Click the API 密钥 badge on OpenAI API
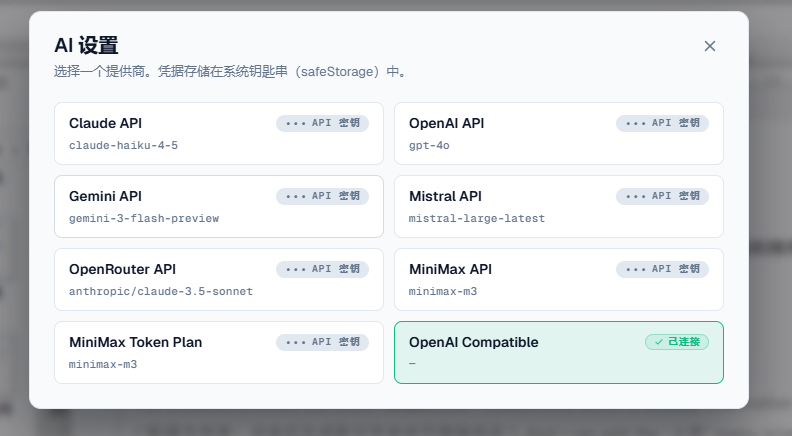 click(662, 123)
